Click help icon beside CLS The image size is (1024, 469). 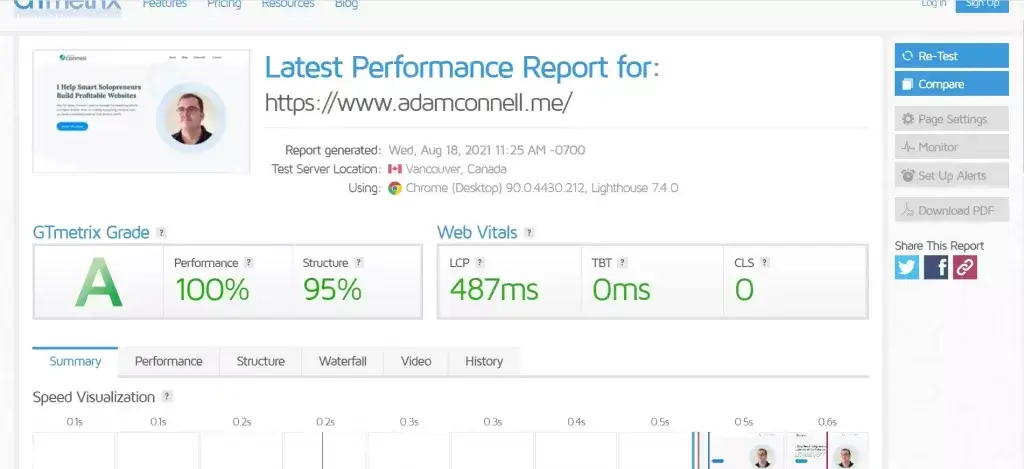(765, 262)
